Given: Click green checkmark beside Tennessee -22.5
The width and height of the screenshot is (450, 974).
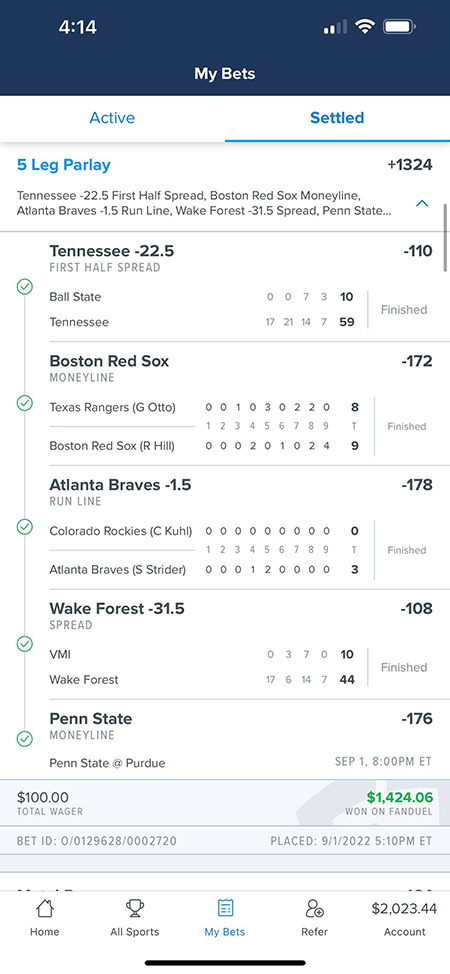Looking at the screenshot, I should [24, 286].
